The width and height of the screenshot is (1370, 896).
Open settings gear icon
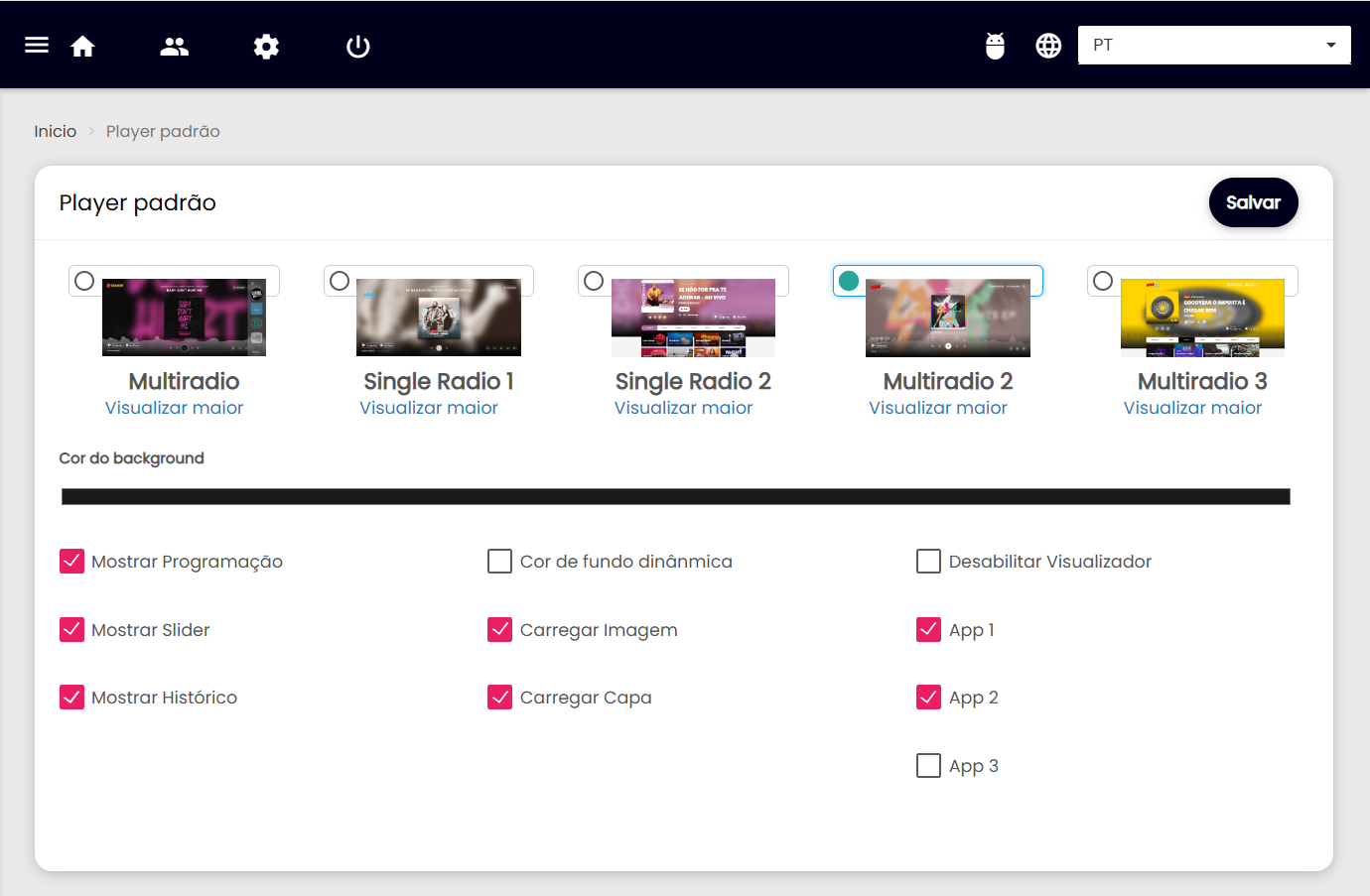266,47
